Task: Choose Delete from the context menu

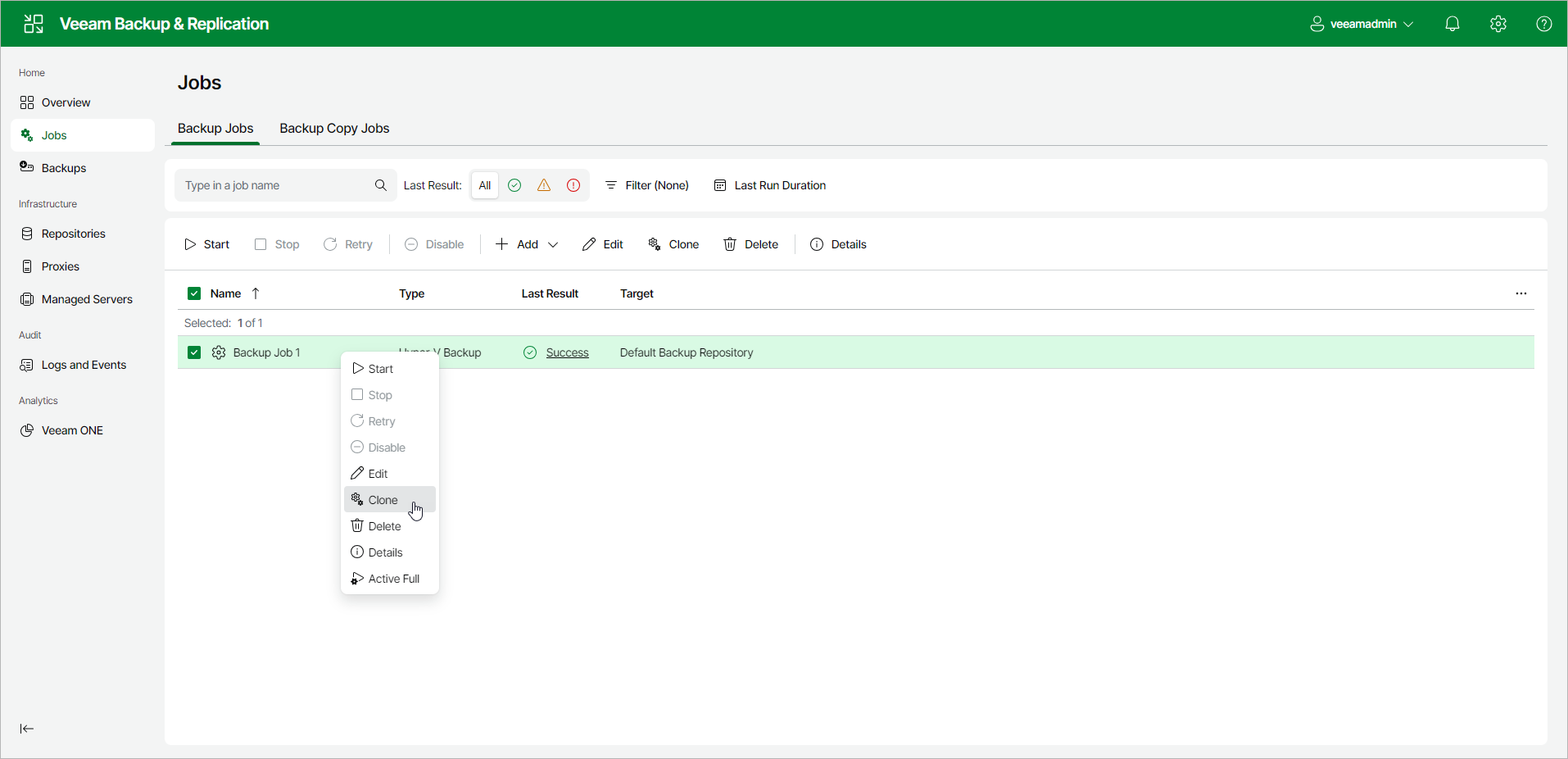Action: [x=390, y=526]
